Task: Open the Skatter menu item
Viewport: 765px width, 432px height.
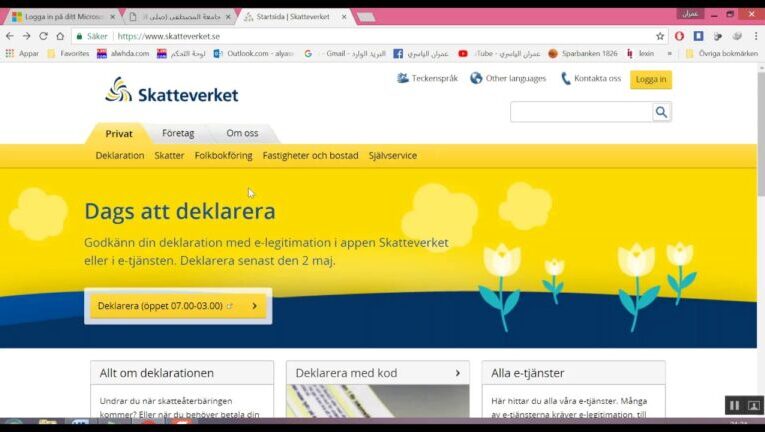Action: 169,156
